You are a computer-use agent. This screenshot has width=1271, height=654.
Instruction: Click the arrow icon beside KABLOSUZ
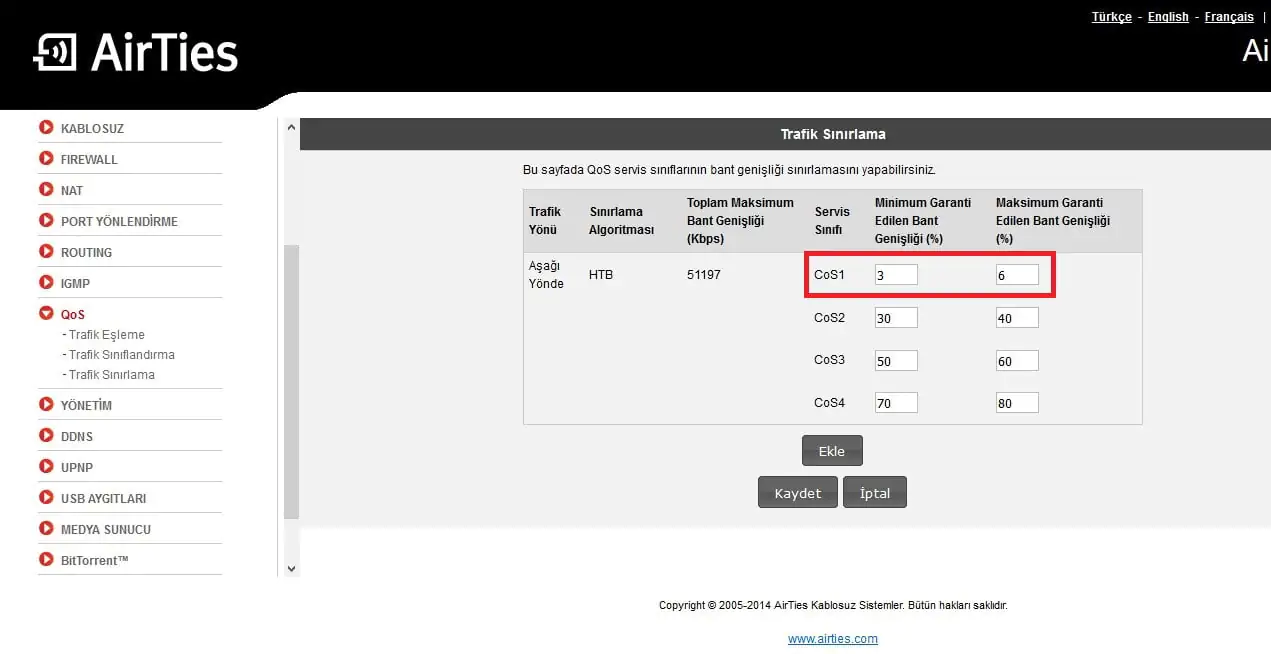[x=46, y=127]
